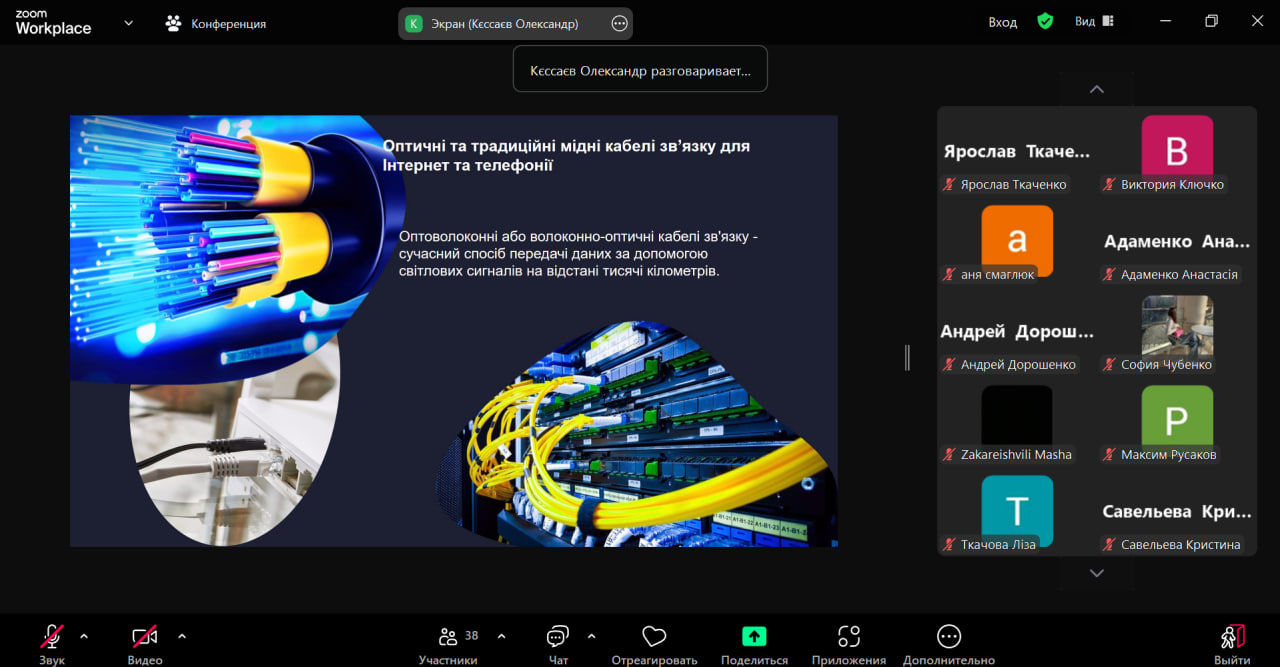1280x667 pixels.
Task: Click the Конференция label
Action: pos(229,23)
